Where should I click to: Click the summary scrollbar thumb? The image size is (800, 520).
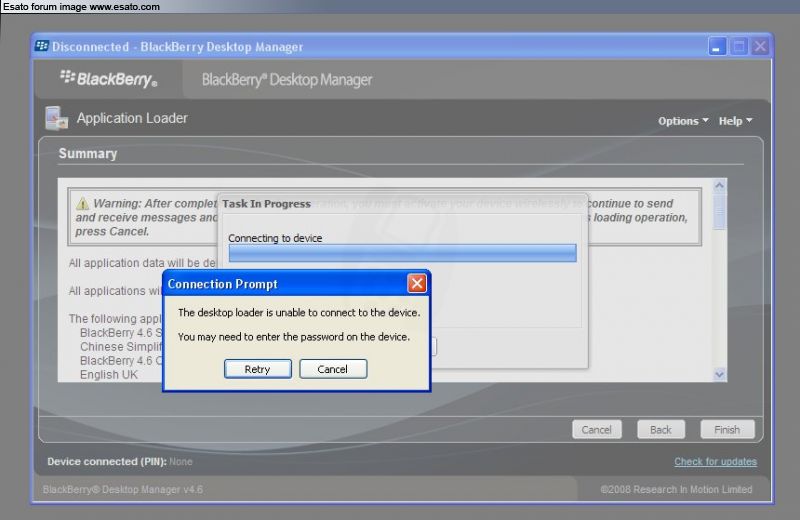pyautogui.click(x=719, y=211)
